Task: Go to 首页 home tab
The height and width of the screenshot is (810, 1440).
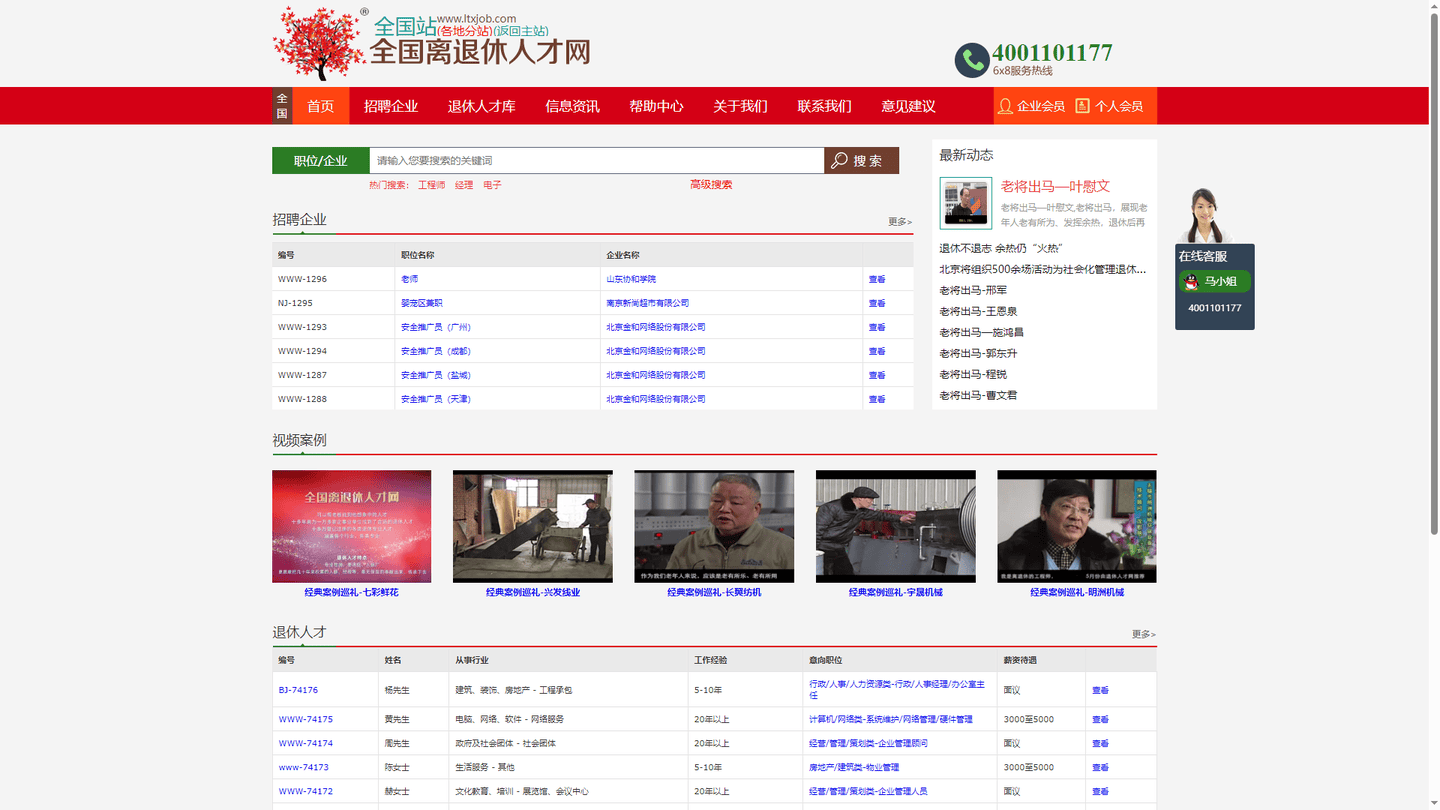Action: pyautogui.click(x=321, y=106)
